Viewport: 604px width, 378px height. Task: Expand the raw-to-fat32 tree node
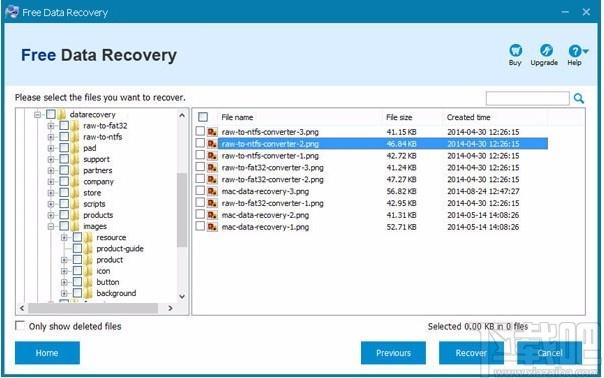pos(51,126)
